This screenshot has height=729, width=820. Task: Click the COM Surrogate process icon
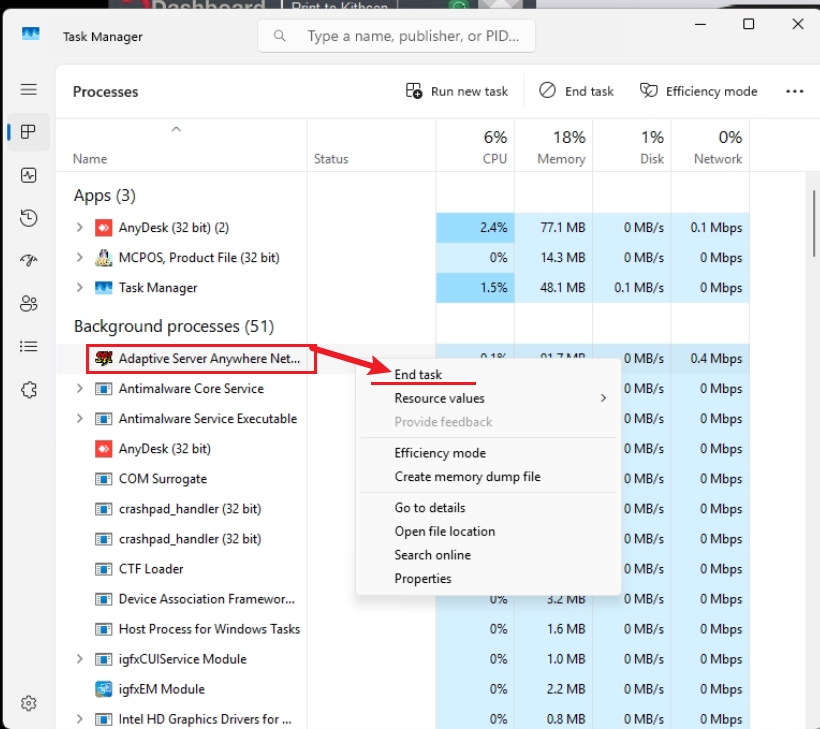(x=104, y=479)
